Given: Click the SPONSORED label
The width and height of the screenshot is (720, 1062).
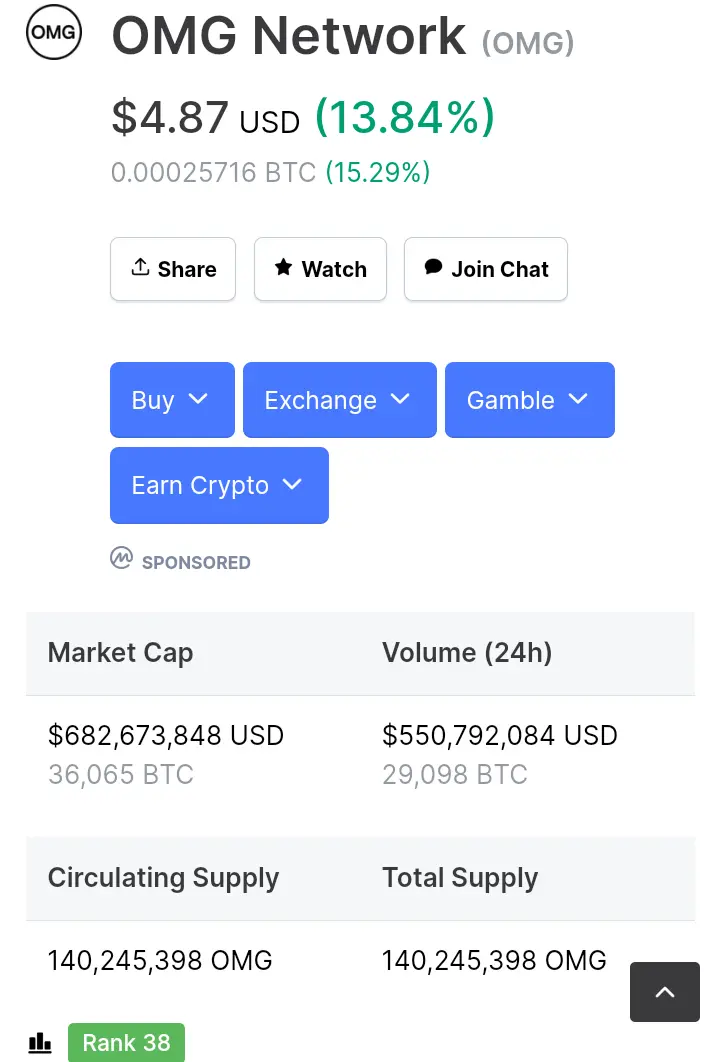Looking at the screenshot, I should [196, 562].
